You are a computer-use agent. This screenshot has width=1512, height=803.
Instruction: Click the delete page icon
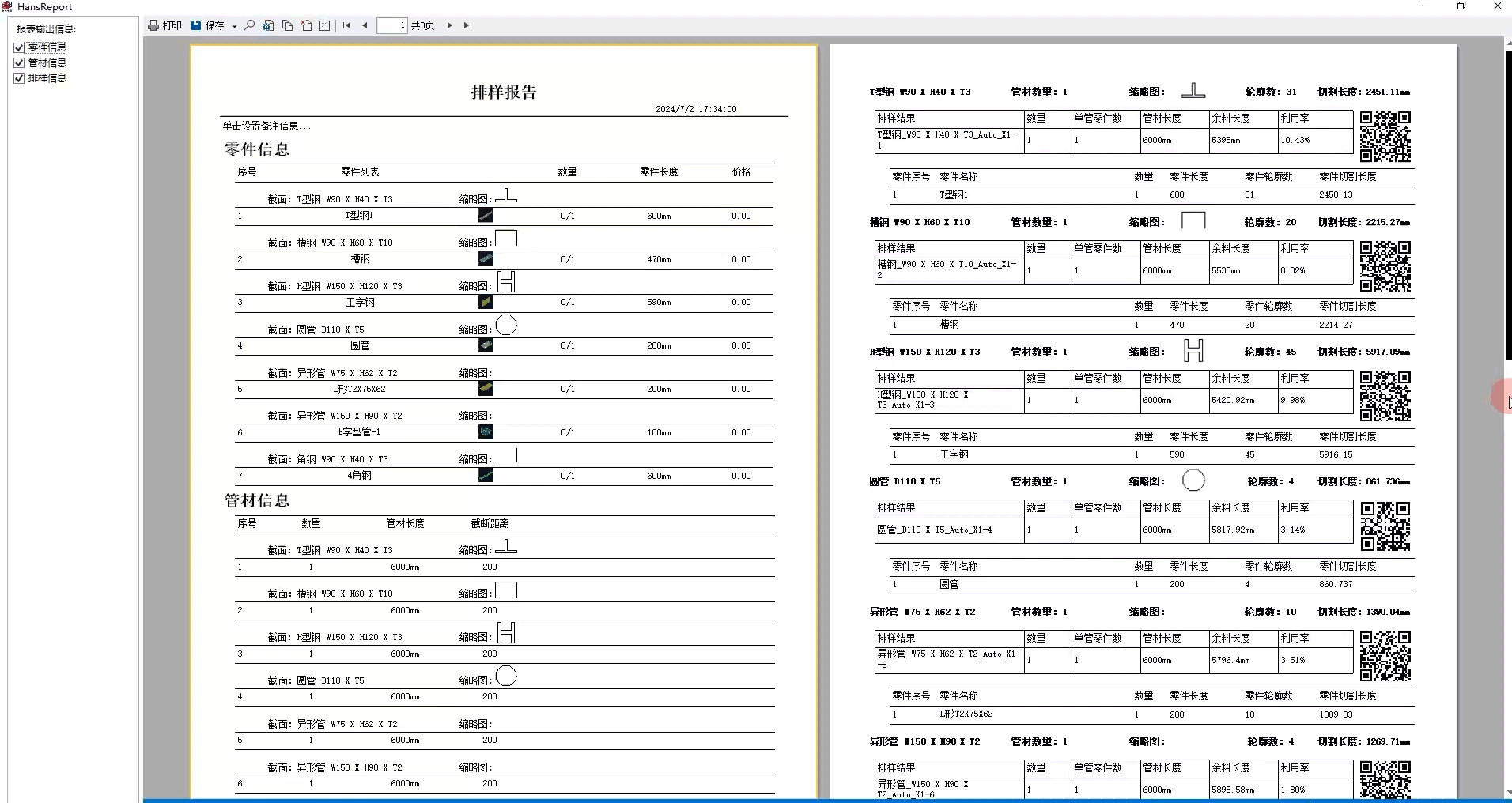click(x=306, y=25)
